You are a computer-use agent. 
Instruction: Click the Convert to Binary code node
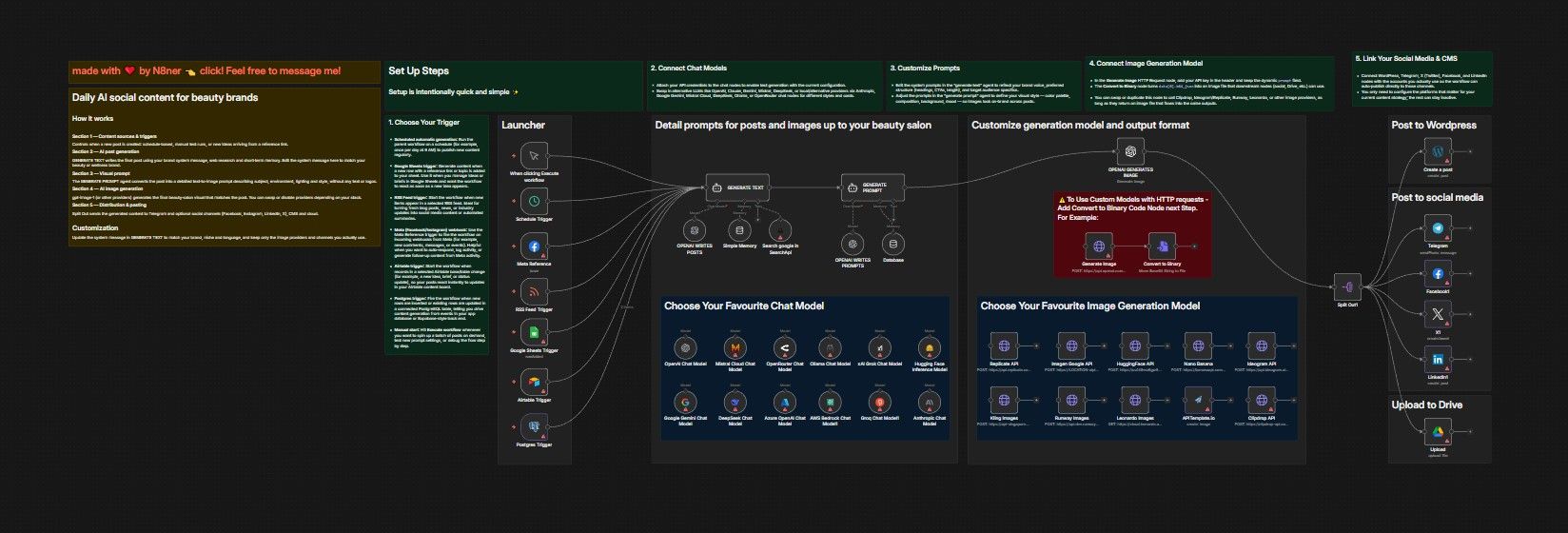[1161, 247]
